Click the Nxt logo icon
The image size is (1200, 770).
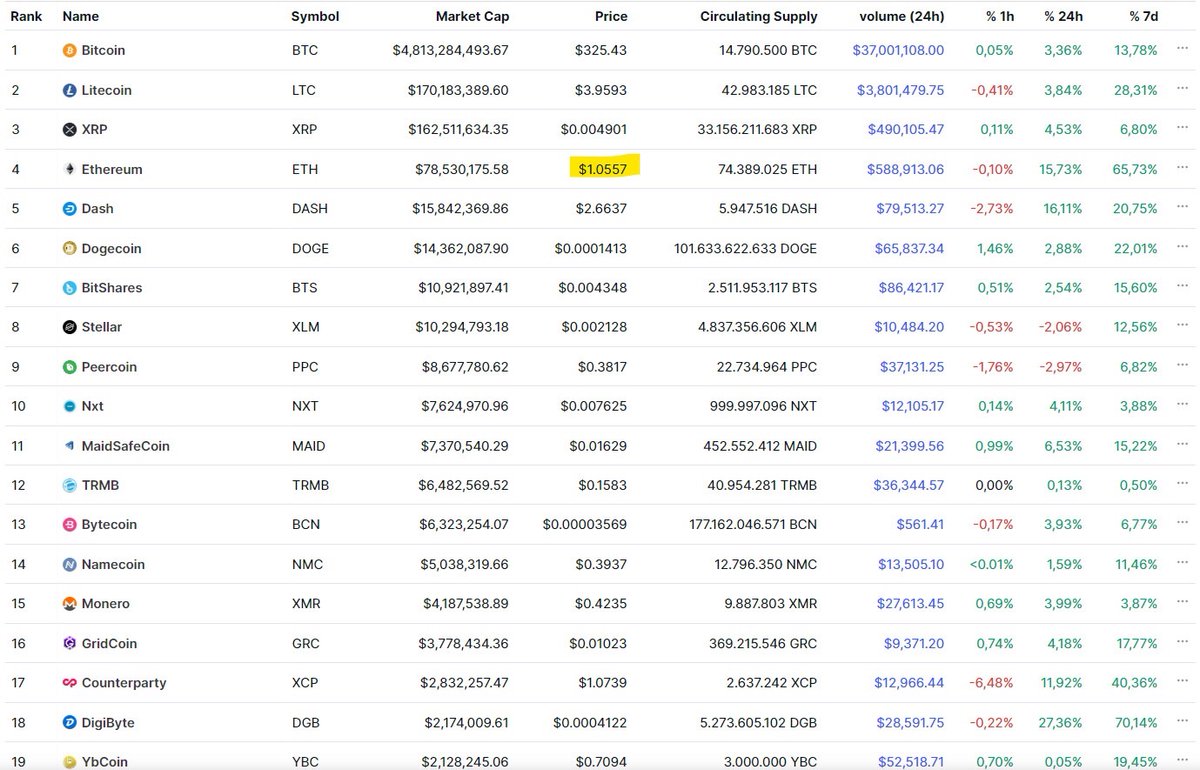pyautogui.click(x=70, y=406)
